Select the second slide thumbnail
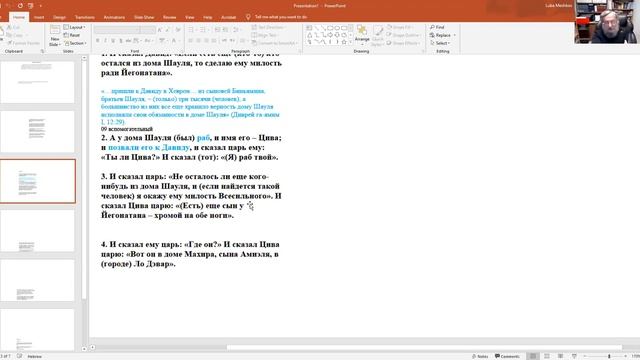The image size is (640, 360). click(x=38, y=131)
